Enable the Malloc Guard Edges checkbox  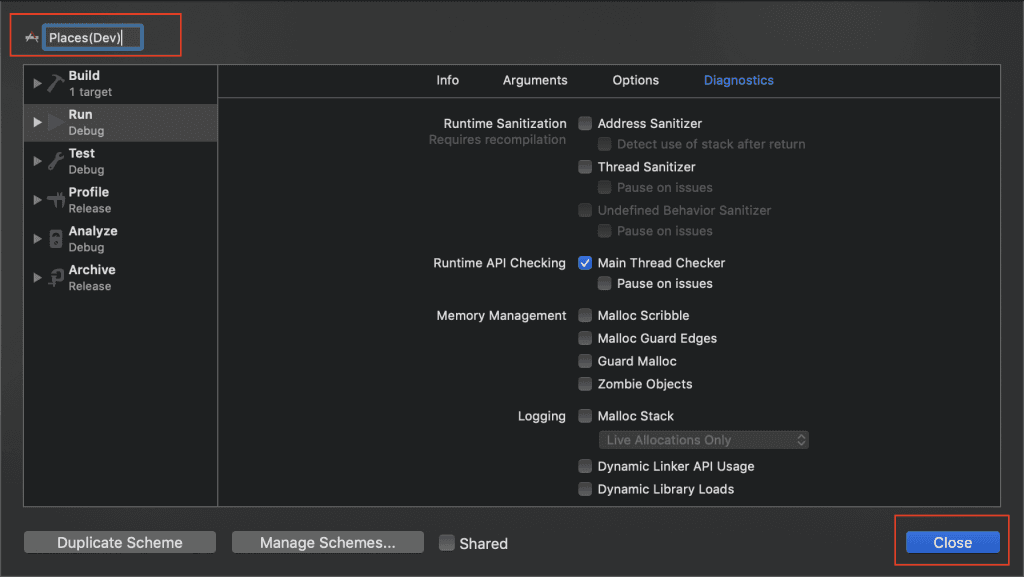coord(585,338)
